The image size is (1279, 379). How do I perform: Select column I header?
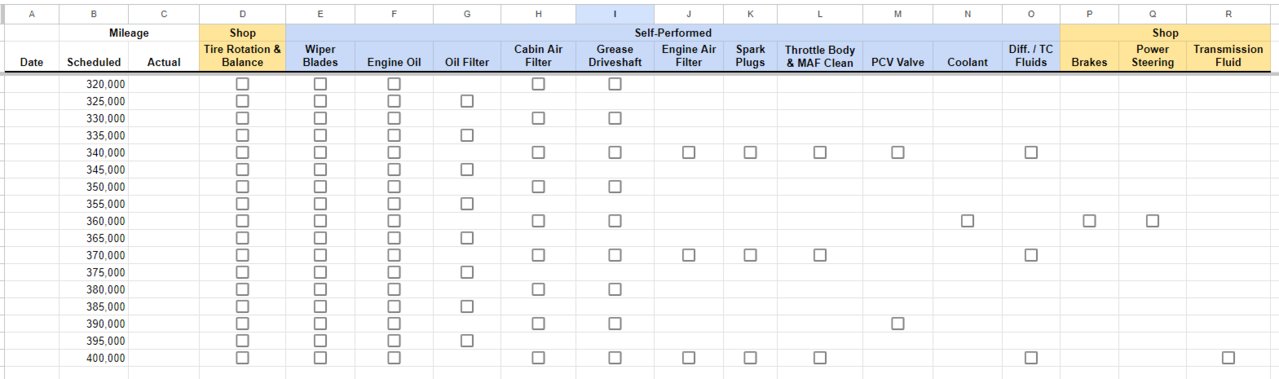(x=615, y=14)
